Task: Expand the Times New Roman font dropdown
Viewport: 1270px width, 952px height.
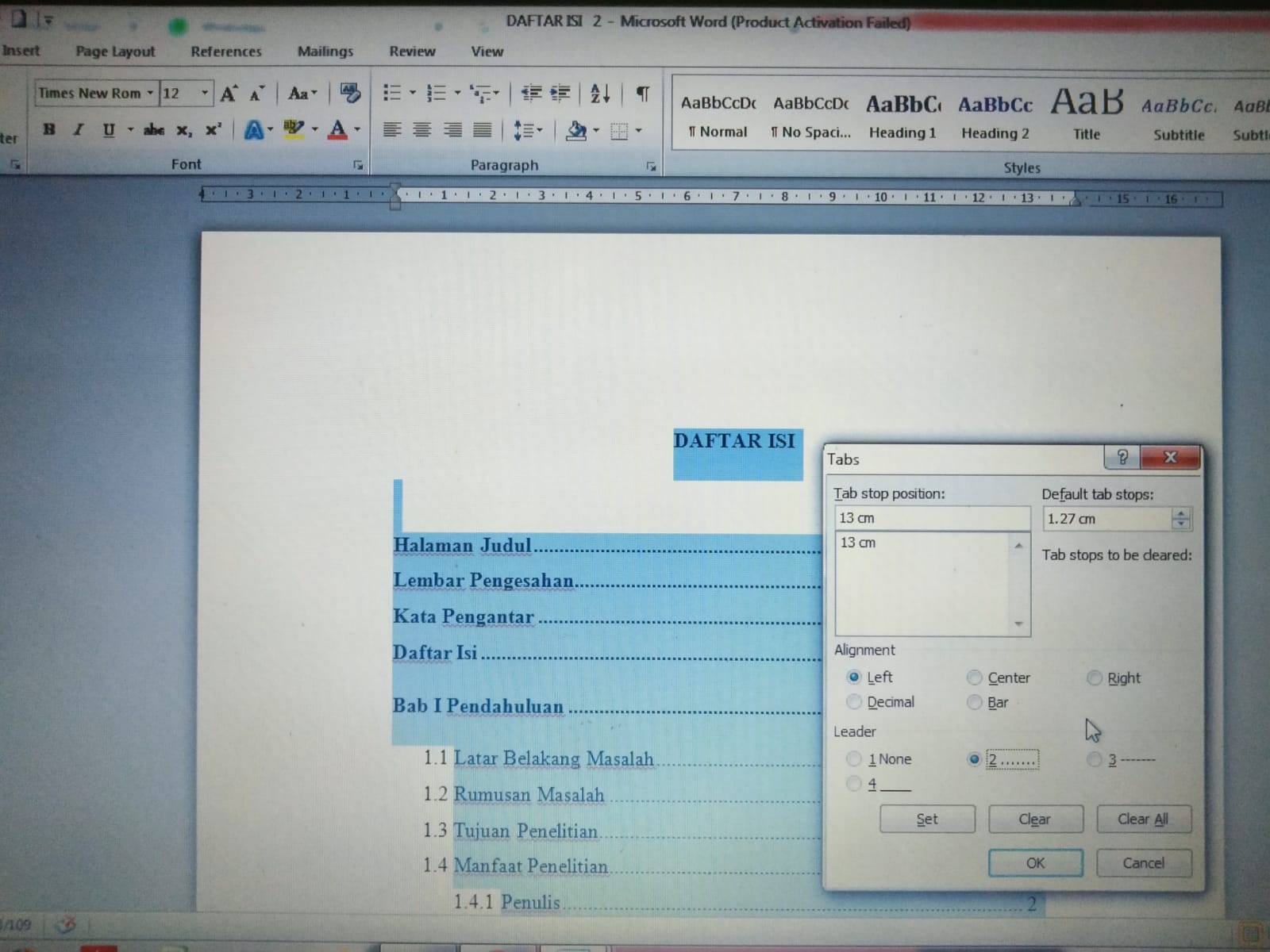Action: (x=149, y=94)
